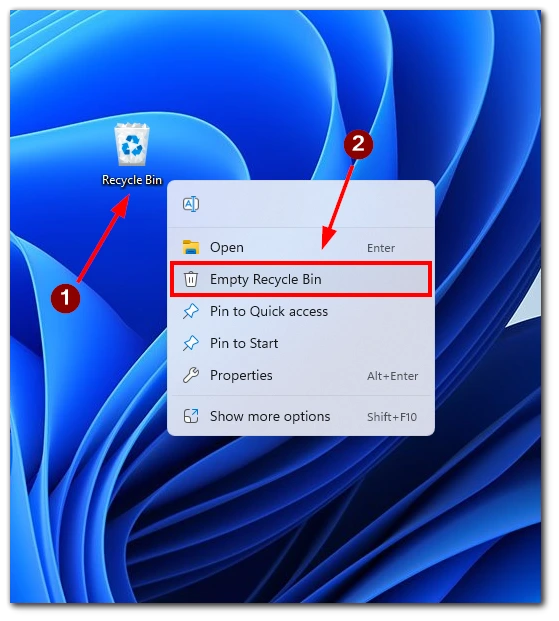Viewport: 559px width, 621px height.
Task: Select Pin to Start option
Action: tap(301, 343)
